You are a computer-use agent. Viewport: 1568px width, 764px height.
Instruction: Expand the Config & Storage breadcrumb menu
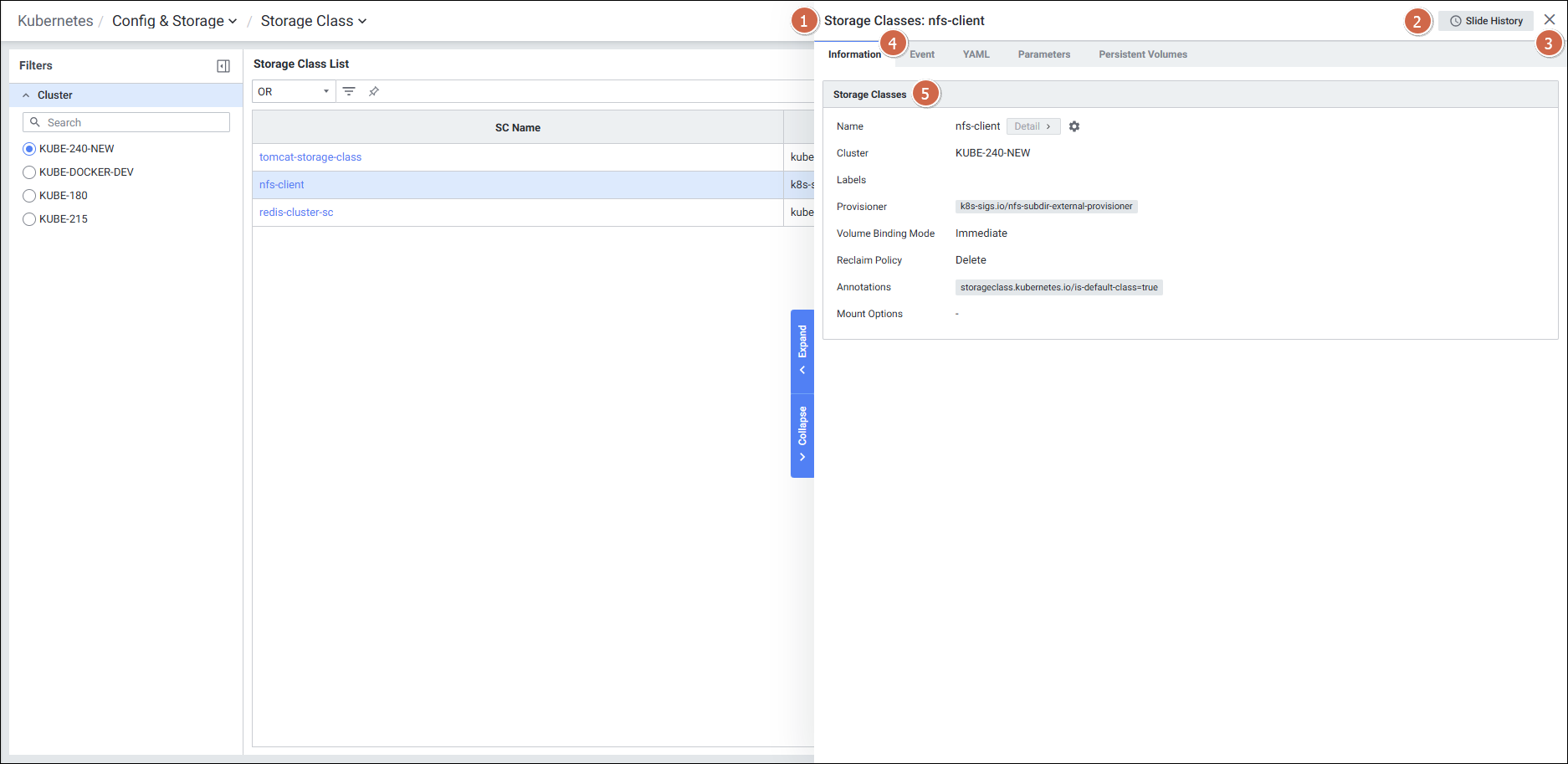(x=174, y=21)
